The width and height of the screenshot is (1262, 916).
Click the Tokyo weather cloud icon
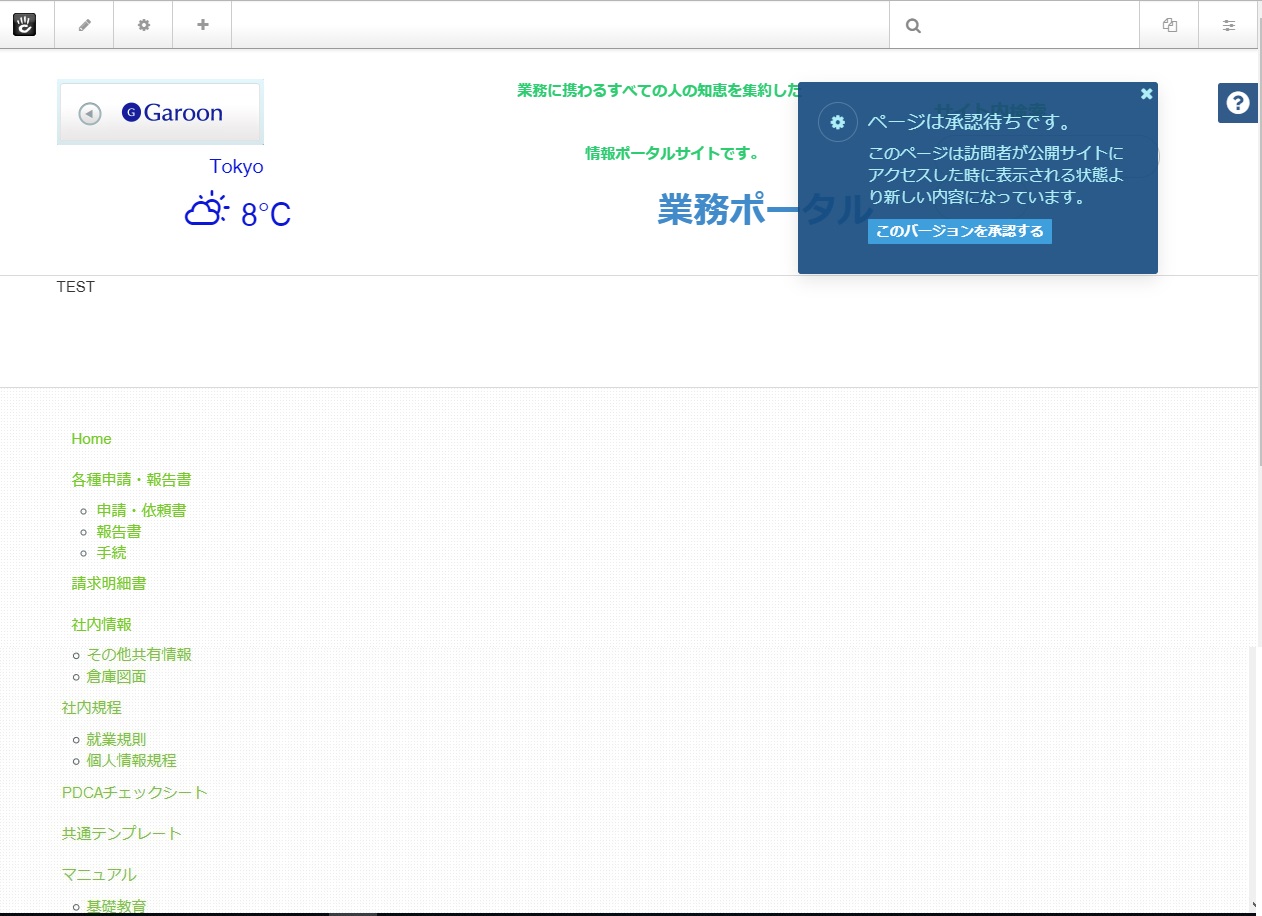tap(207, 208)
